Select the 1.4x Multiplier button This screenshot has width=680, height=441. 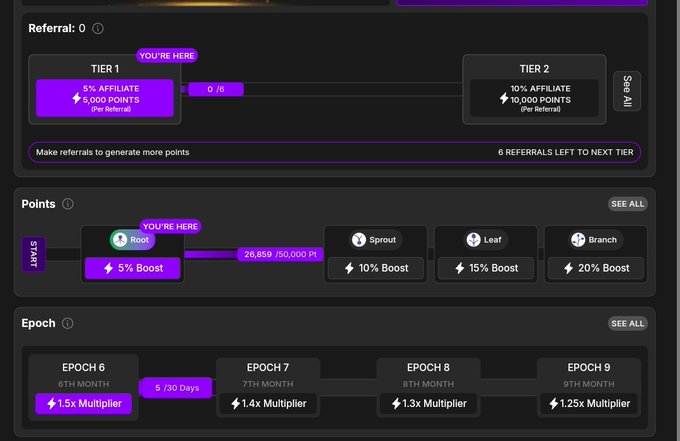pyautogui.click(x=268, y=404)
